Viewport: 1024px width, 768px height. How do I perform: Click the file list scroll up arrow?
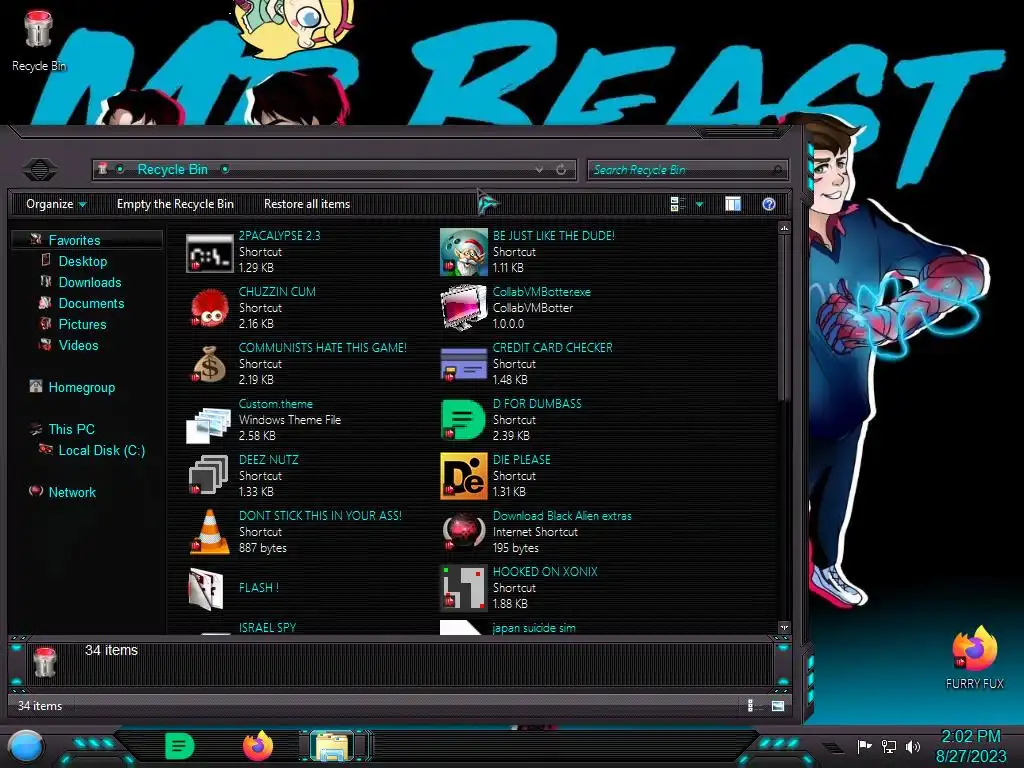tap(784, 228)
